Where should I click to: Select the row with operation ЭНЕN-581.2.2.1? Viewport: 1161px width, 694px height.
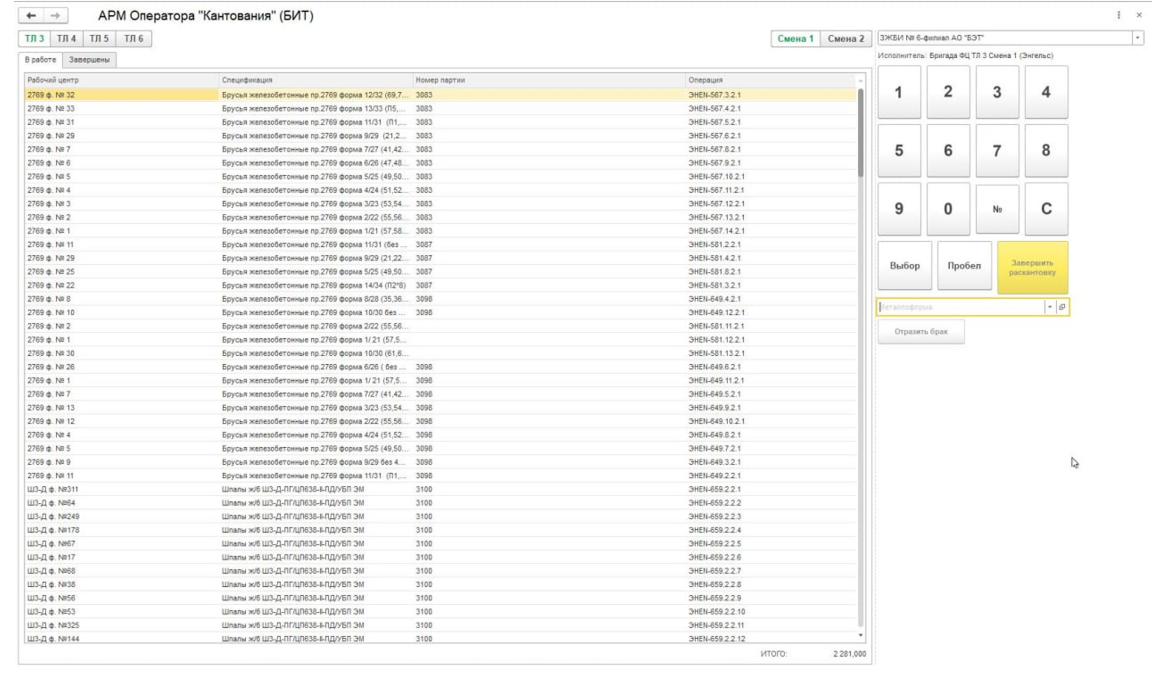click(x=441, y=244)
